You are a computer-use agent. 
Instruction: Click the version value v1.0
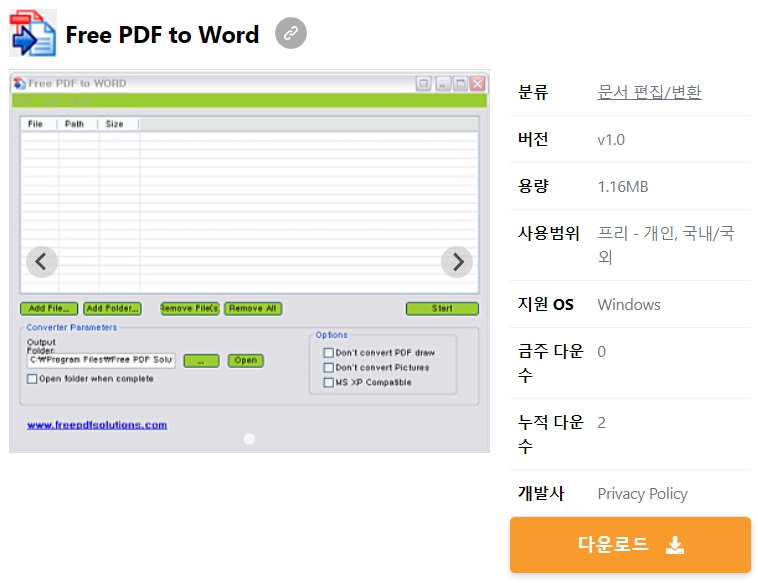tap(611, 140)
